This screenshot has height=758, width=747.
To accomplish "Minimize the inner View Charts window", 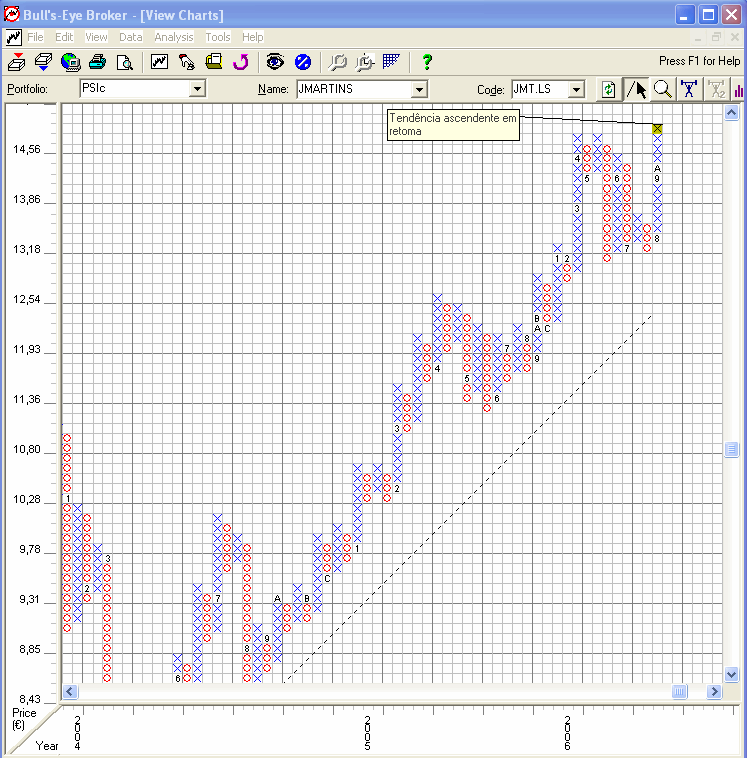I will click(698, 37).
